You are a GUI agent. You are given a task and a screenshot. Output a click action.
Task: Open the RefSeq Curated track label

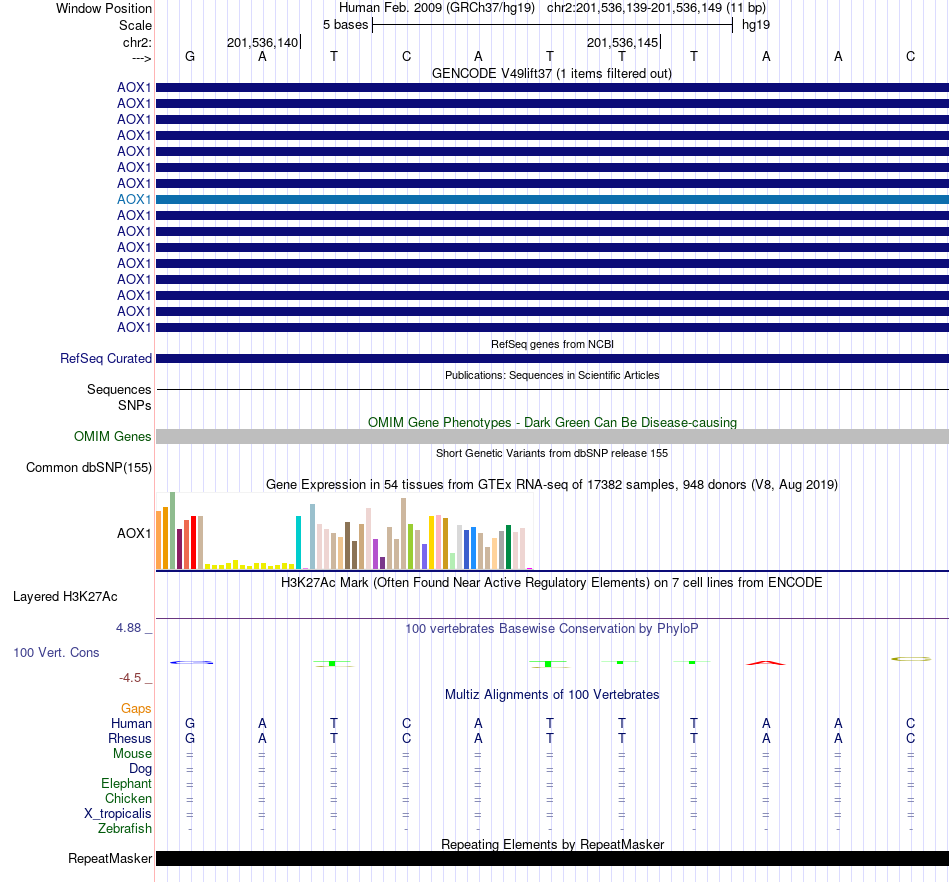click(106, 359)
